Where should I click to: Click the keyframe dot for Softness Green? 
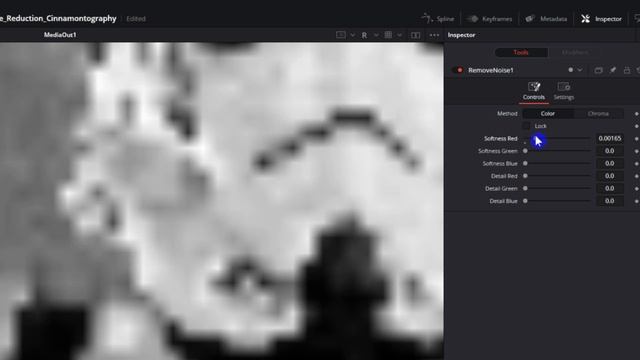point(637,151)
